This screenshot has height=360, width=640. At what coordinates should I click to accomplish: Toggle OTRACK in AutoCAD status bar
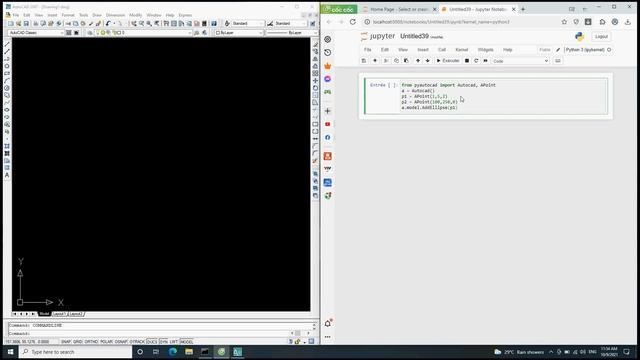tap(137, 342)
